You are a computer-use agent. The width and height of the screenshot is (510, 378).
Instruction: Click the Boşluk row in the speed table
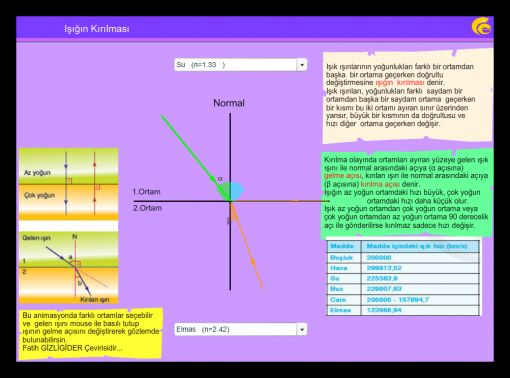(x=403, y=258)
